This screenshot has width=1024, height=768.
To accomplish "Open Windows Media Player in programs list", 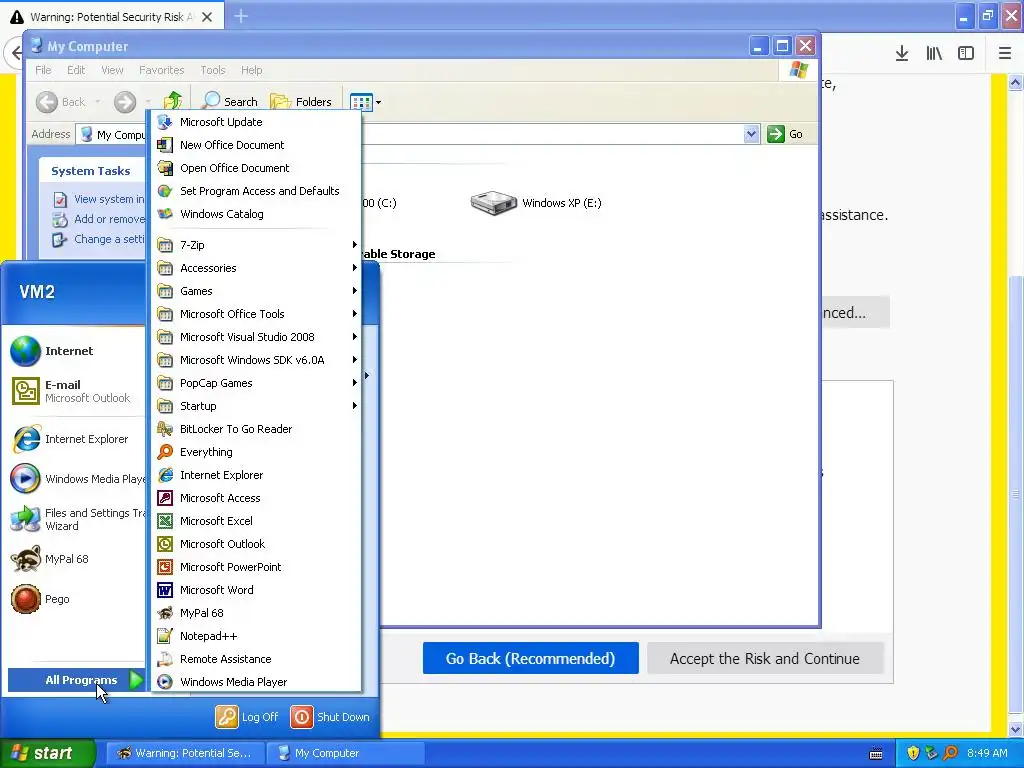I will tap(256, 682).
